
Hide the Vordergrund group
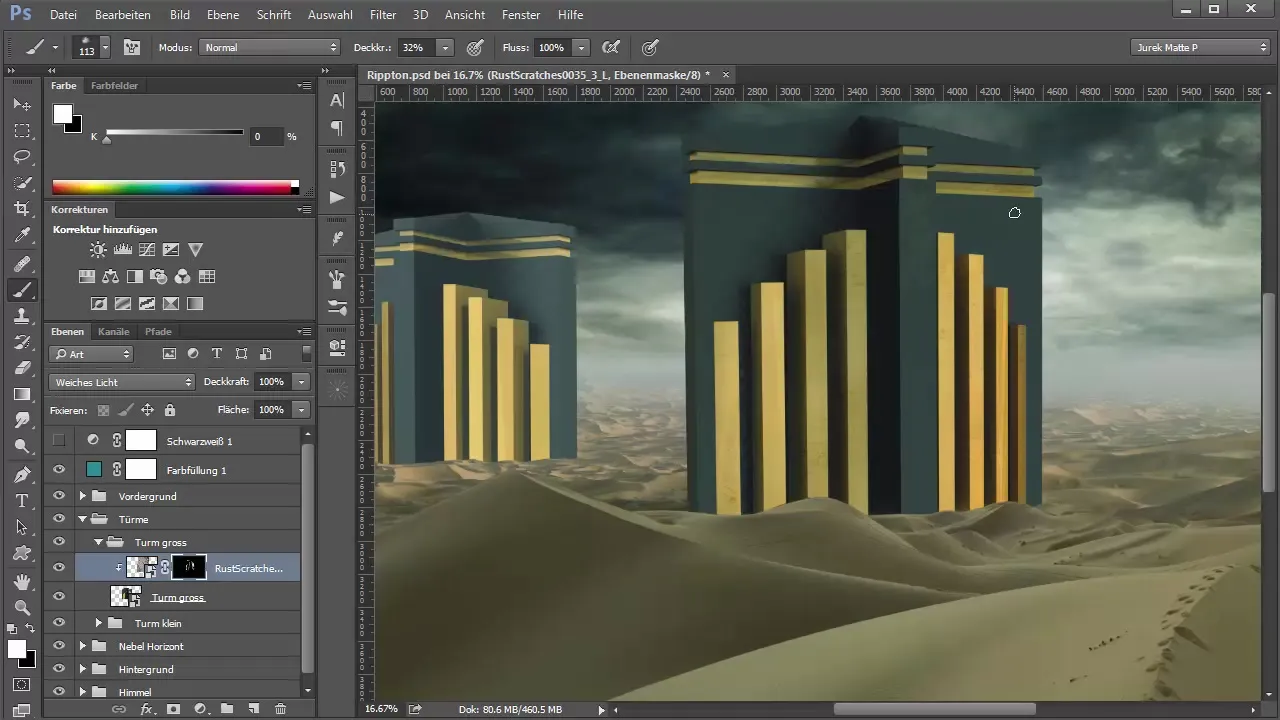pos(59,496)
